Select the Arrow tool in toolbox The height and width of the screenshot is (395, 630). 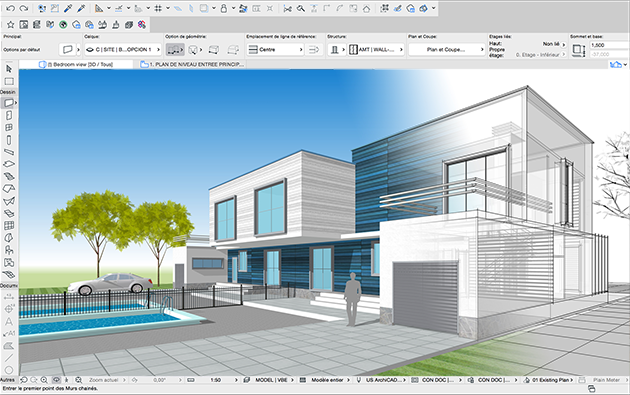[9, 69]
